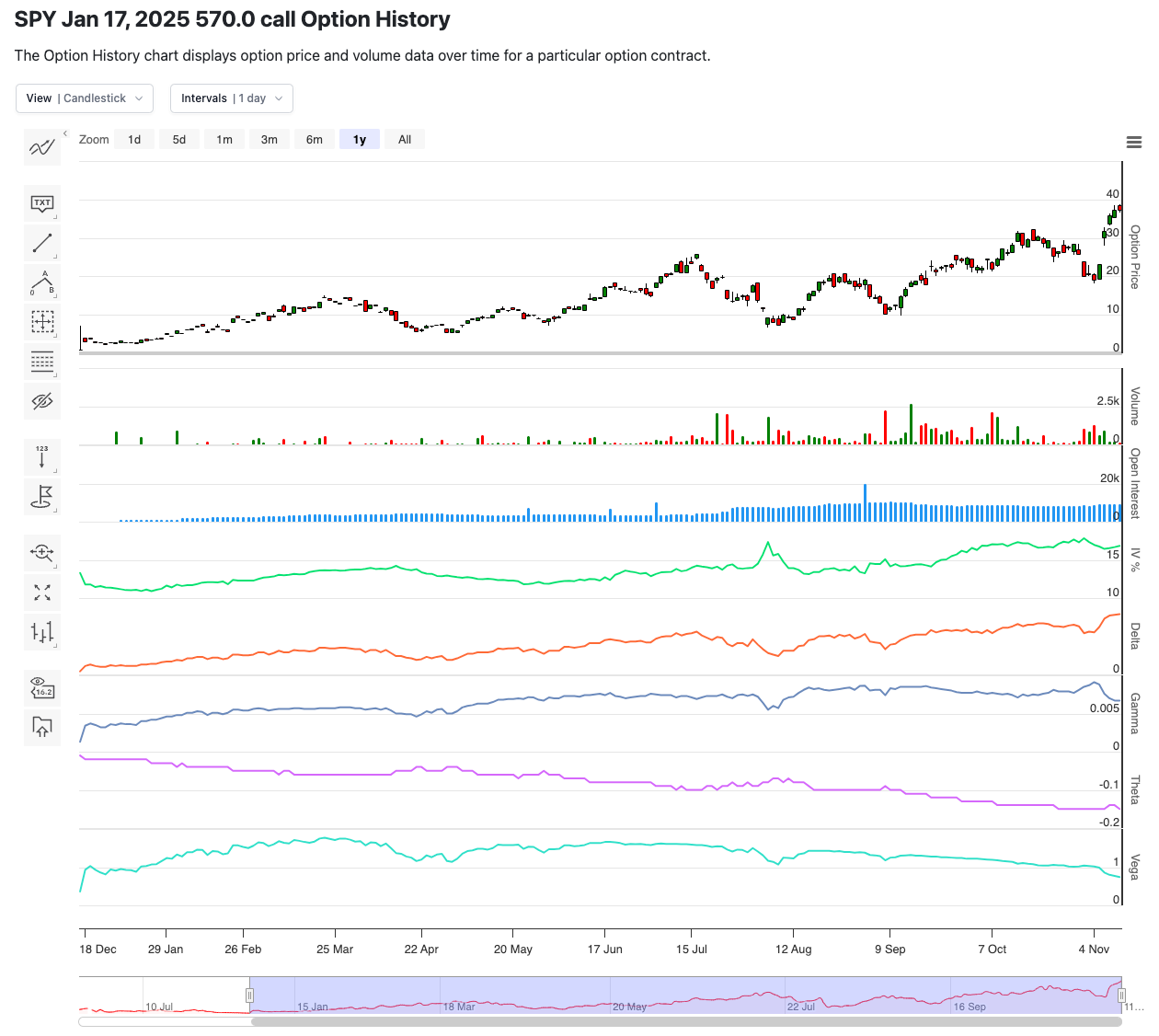Image resolution: width=1159 pixels, height=1036 pixels.
Task: Click the shaded navigator selection area
Action: coord(685,996)
